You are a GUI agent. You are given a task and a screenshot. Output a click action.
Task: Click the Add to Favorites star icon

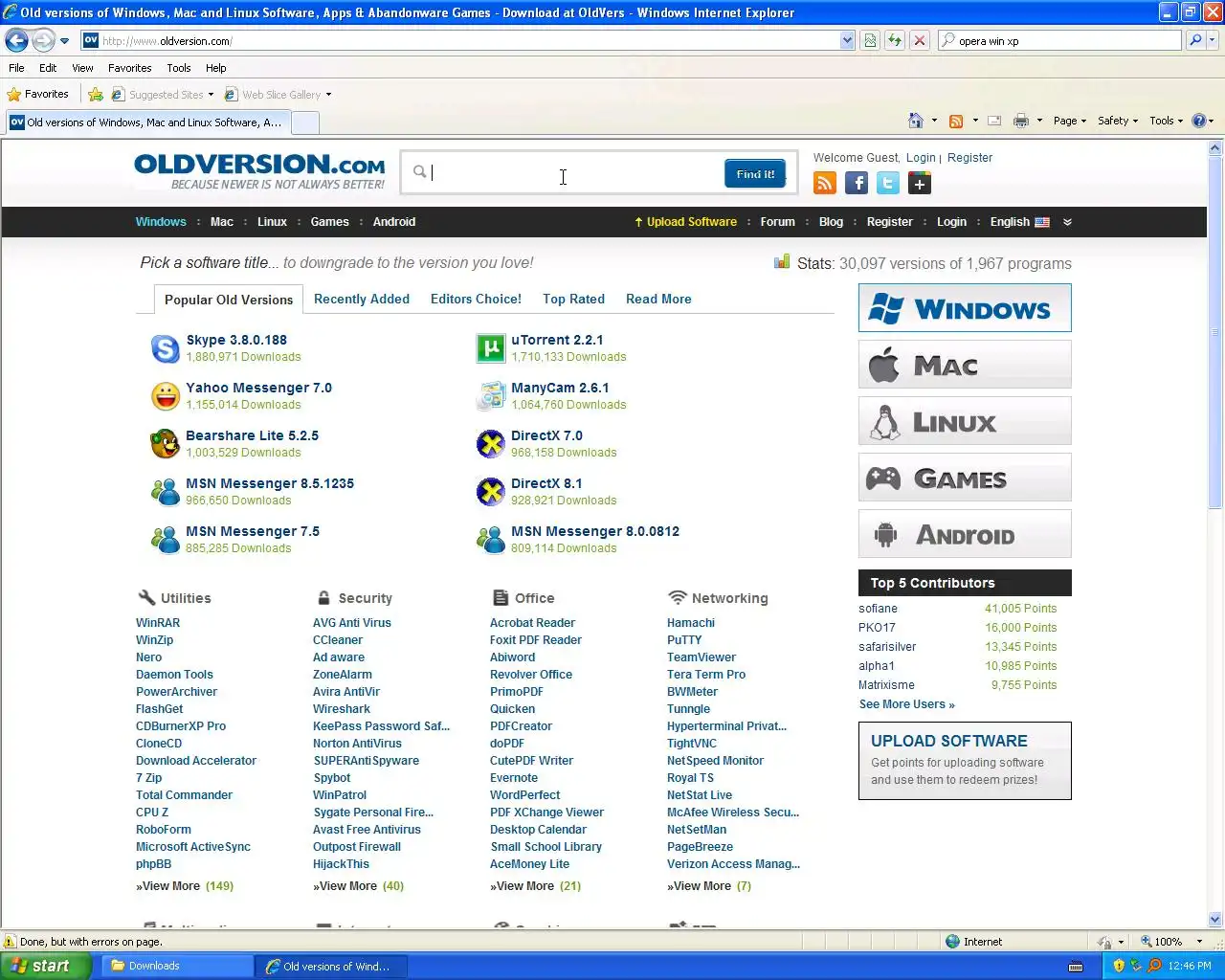96,94
